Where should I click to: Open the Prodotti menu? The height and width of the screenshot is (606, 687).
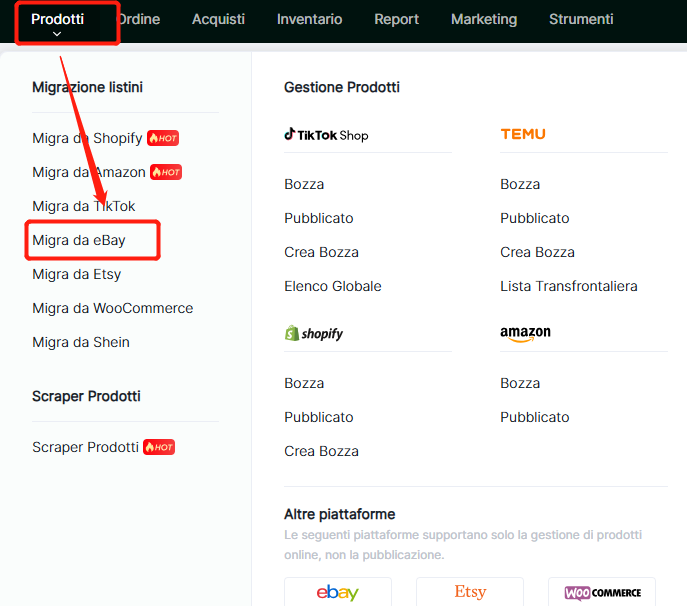pyautogui.click(x=57, y=19)
